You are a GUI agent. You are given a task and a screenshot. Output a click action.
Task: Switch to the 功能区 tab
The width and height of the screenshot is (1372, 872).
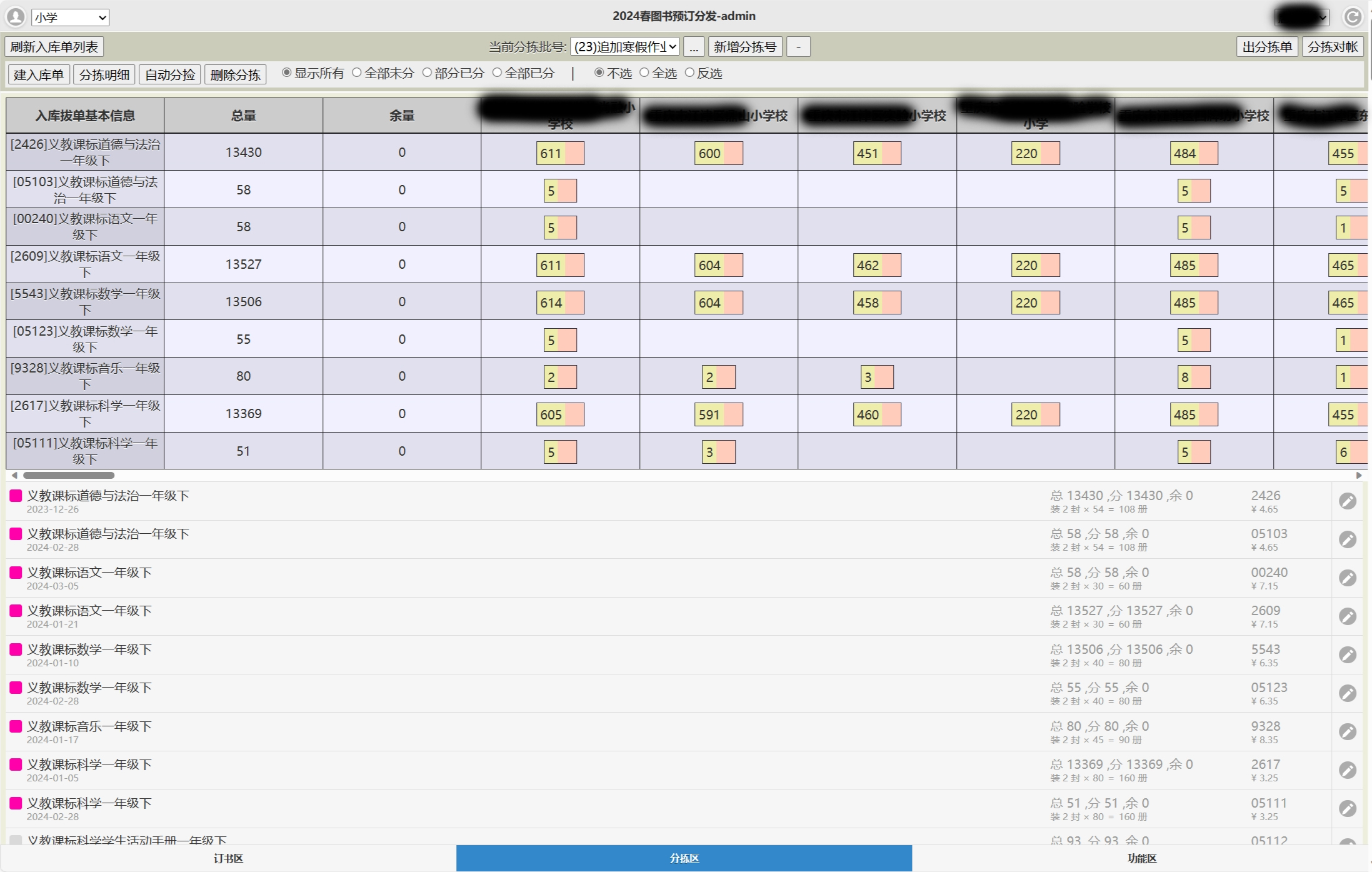(x=1141, y=858)
